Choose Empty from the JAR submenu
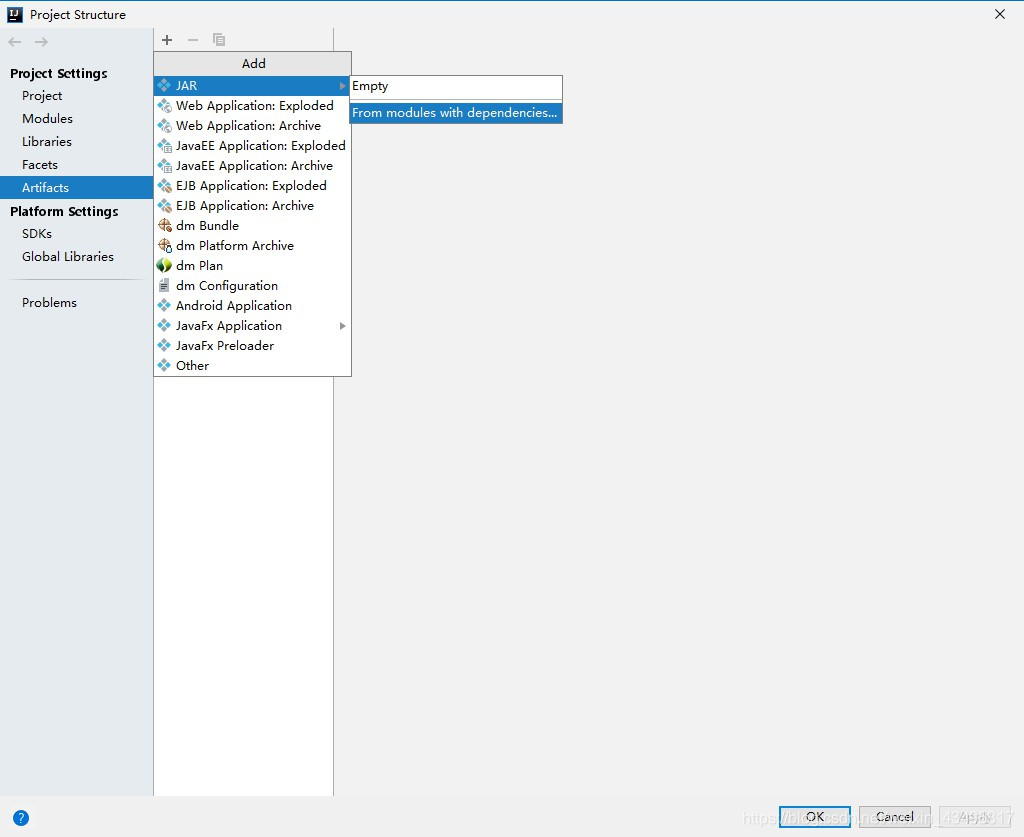Image resolution: width=1024 pixels, height=837 pixels. coord(456,86)
